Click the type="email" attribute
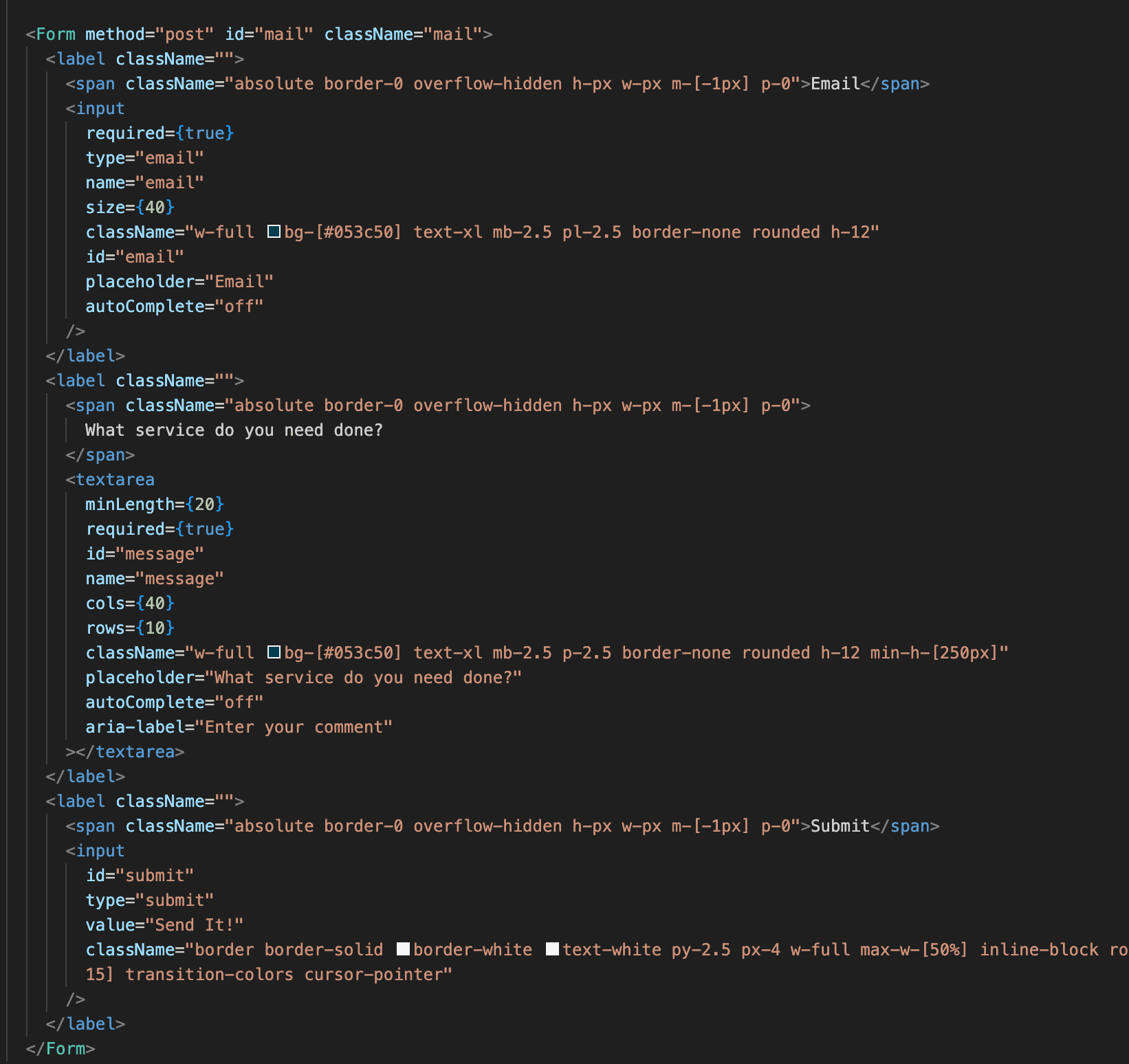Image resolution: width=1129 pixels, height=1064 pixels. click(x=145, y=158)
